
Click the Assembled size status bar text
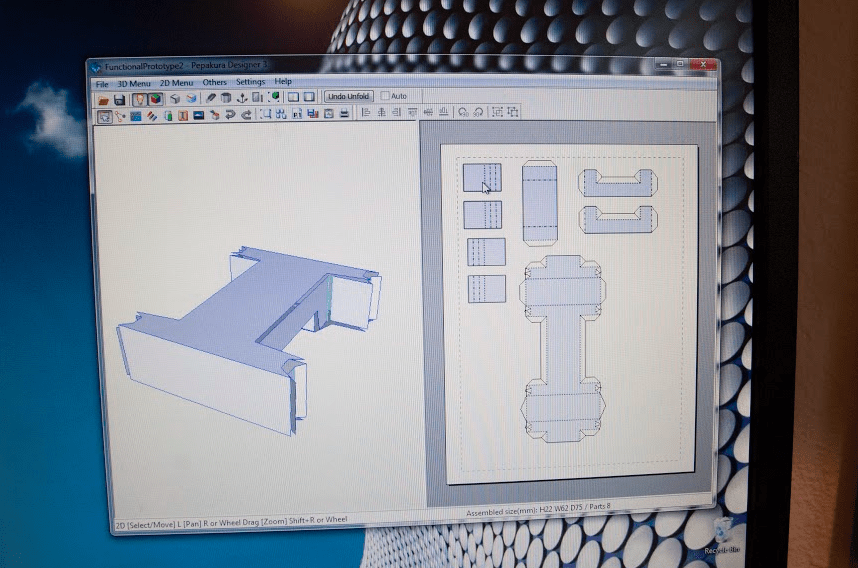(x=537, y=509)
